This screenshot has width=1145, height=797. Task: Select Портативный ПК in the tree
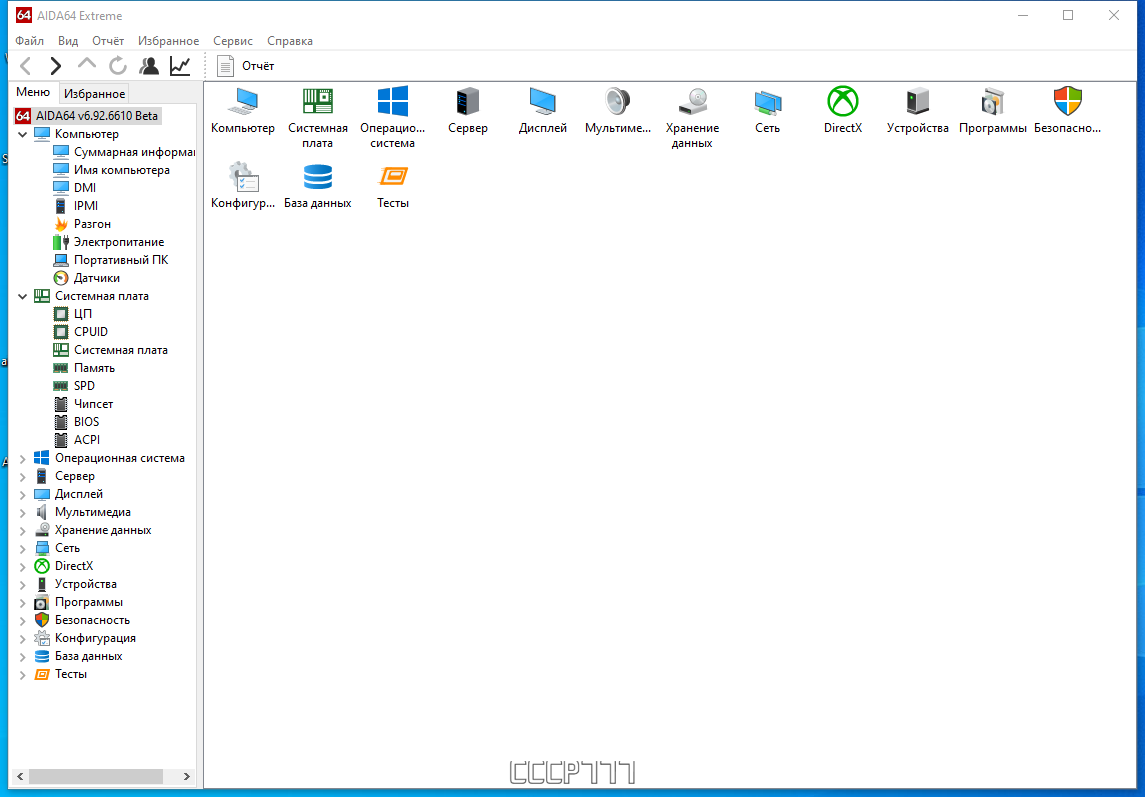pyautogui.click(x=111, y=260)
